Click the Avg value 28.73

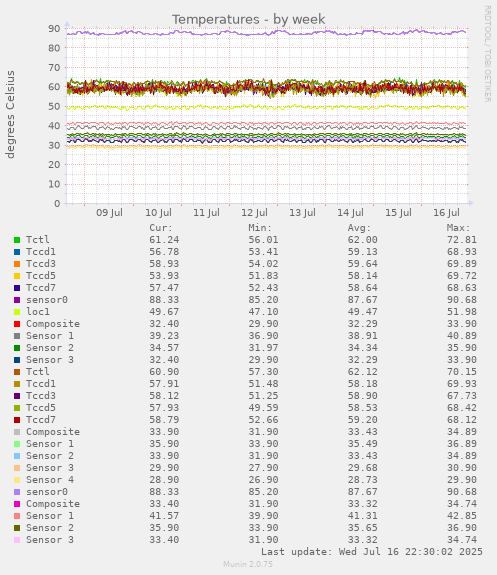click(x=362, y=480)
